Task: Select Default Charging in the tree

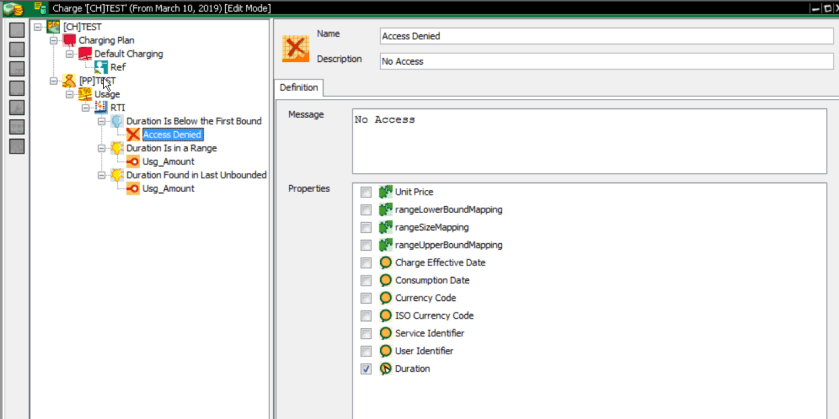Action: point(128,54)
